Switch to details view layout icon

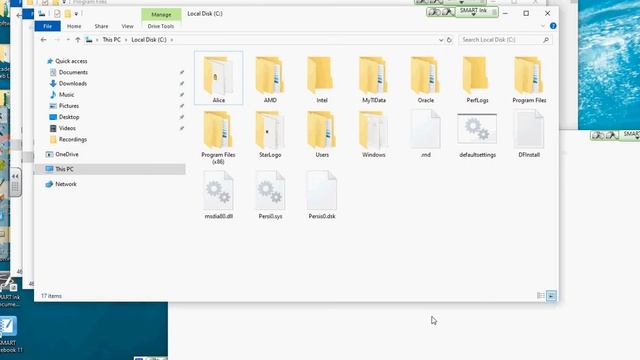[x=540, y=296]
